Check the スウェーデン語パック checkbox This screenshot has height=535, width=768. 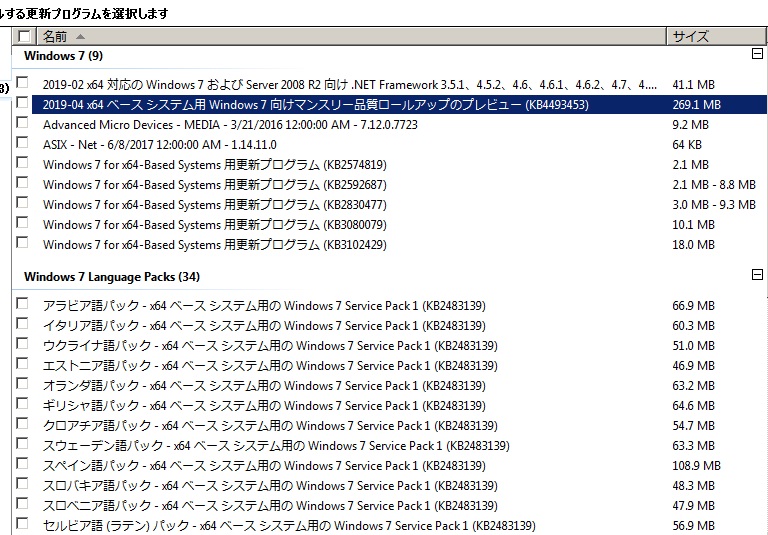point(23,443)
